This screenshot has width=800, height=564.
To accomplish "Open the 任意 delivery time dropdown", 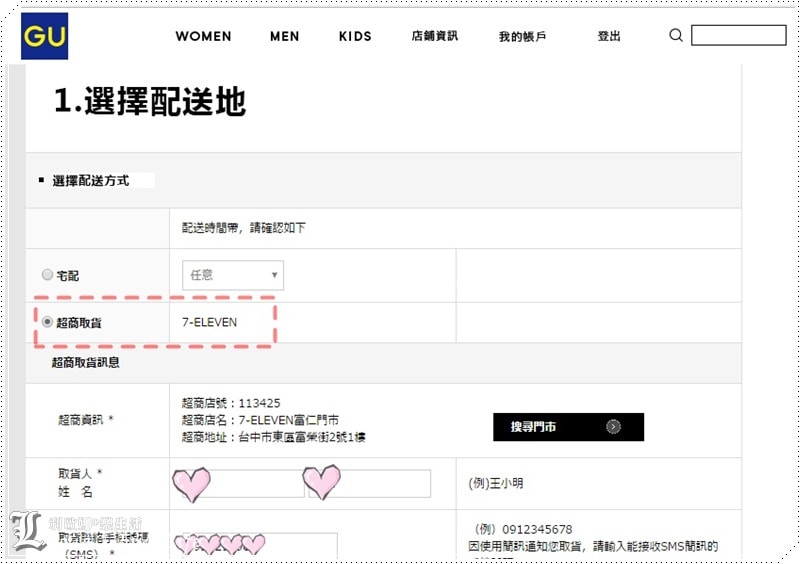I will [233, 275].
